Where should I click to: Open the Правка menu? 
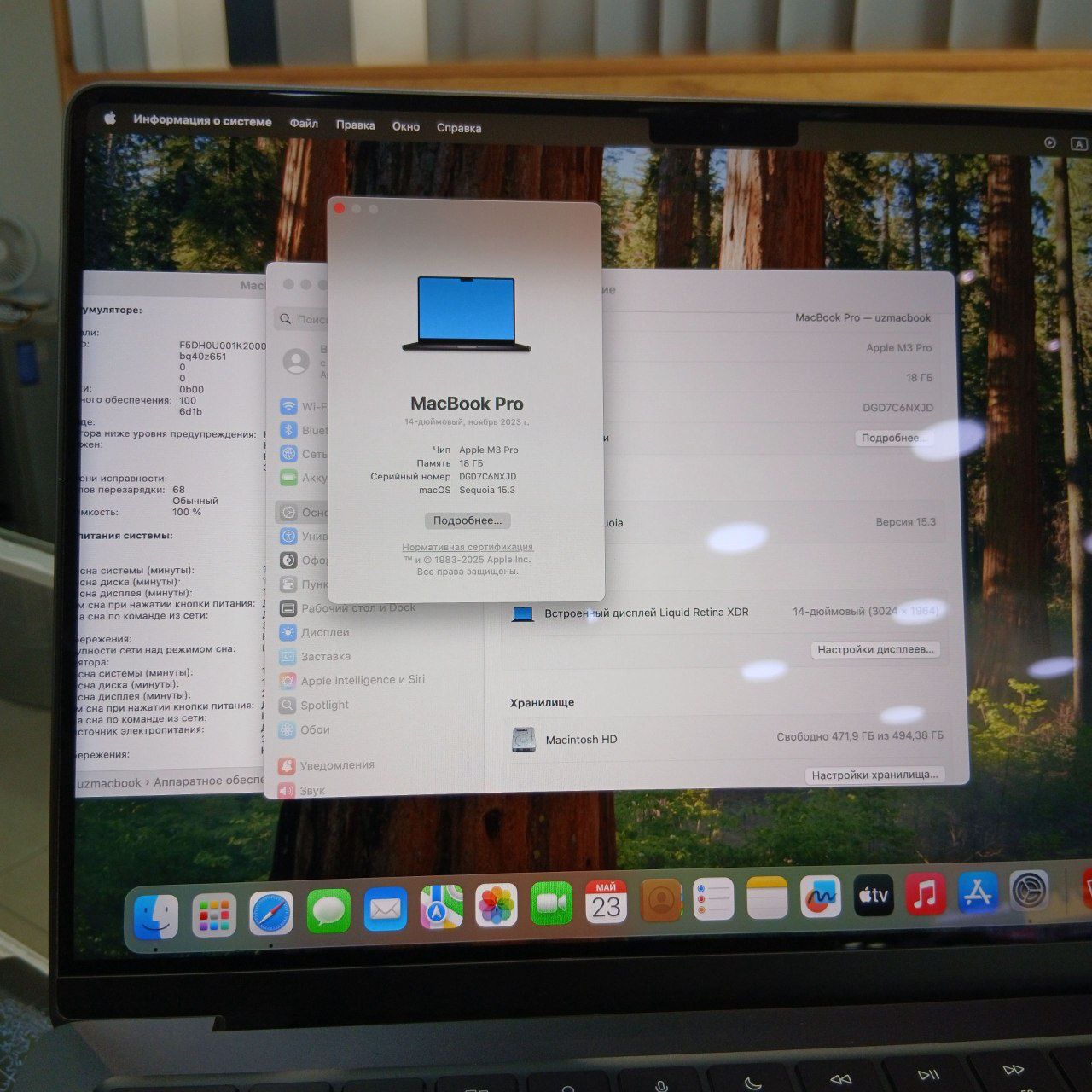(x=355, y=125)
